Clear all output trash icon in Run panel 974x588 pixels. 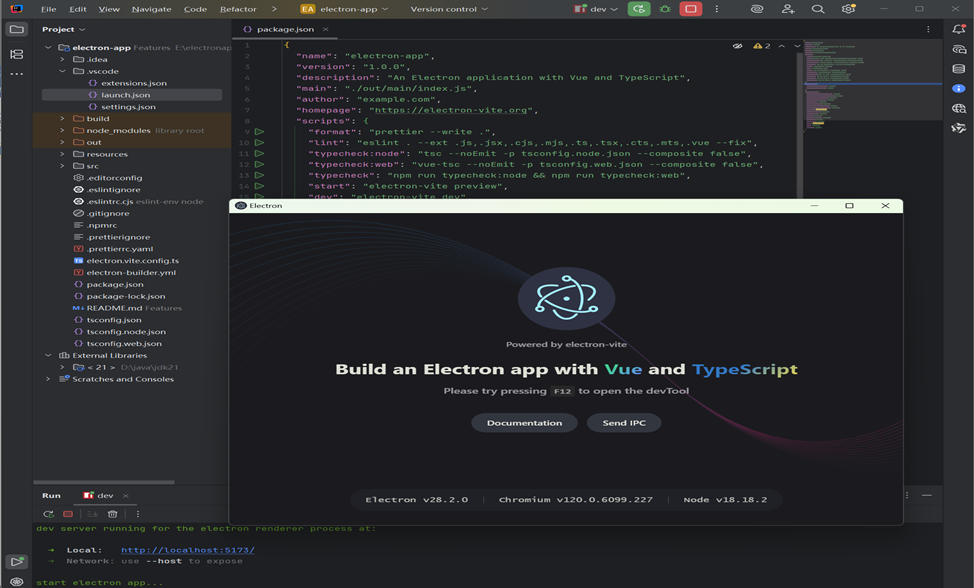[x=112, y=514]
